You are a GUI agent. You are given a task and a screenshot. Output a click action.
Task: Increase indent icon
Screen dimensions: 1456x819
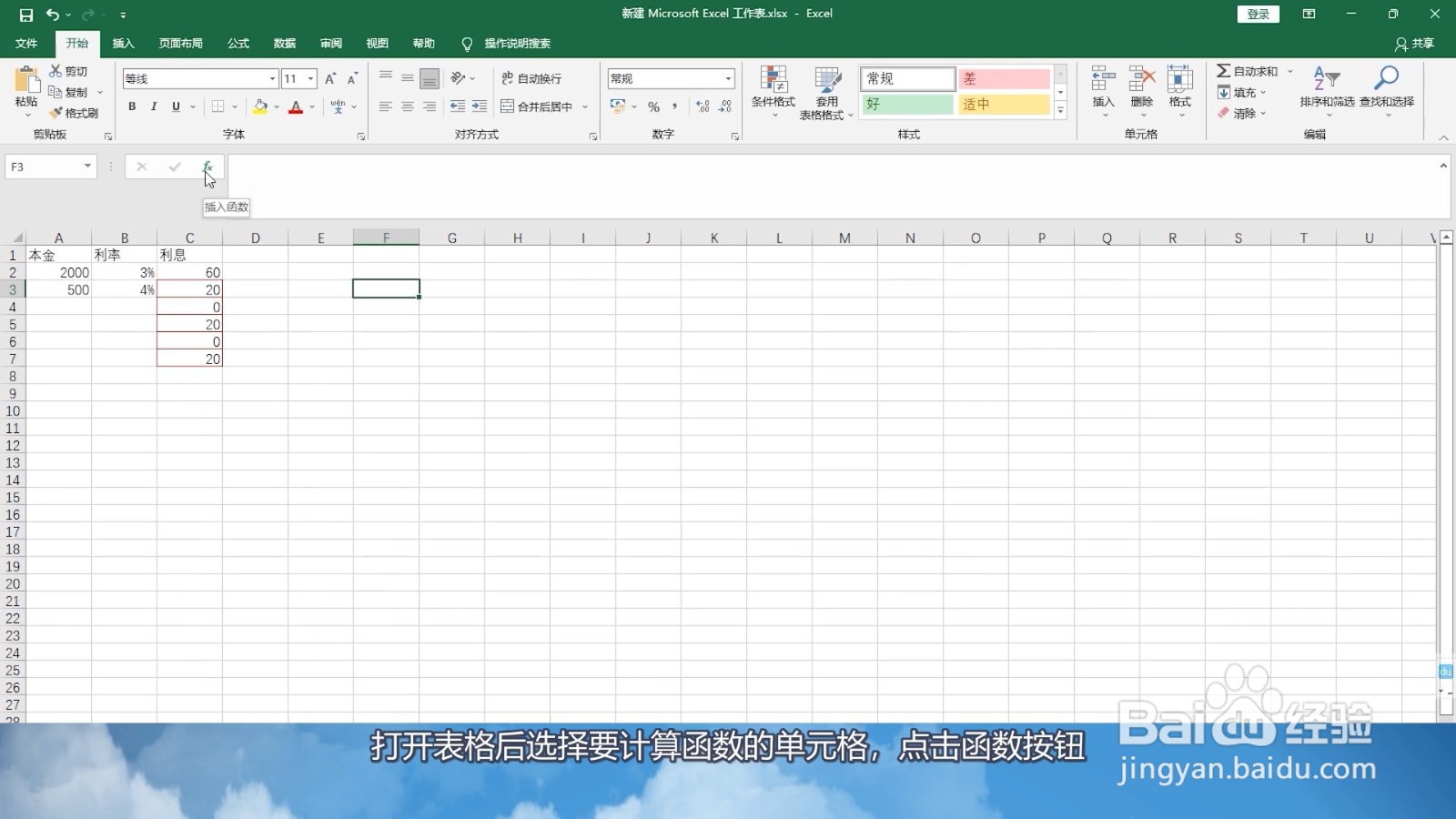pos(480,106)
